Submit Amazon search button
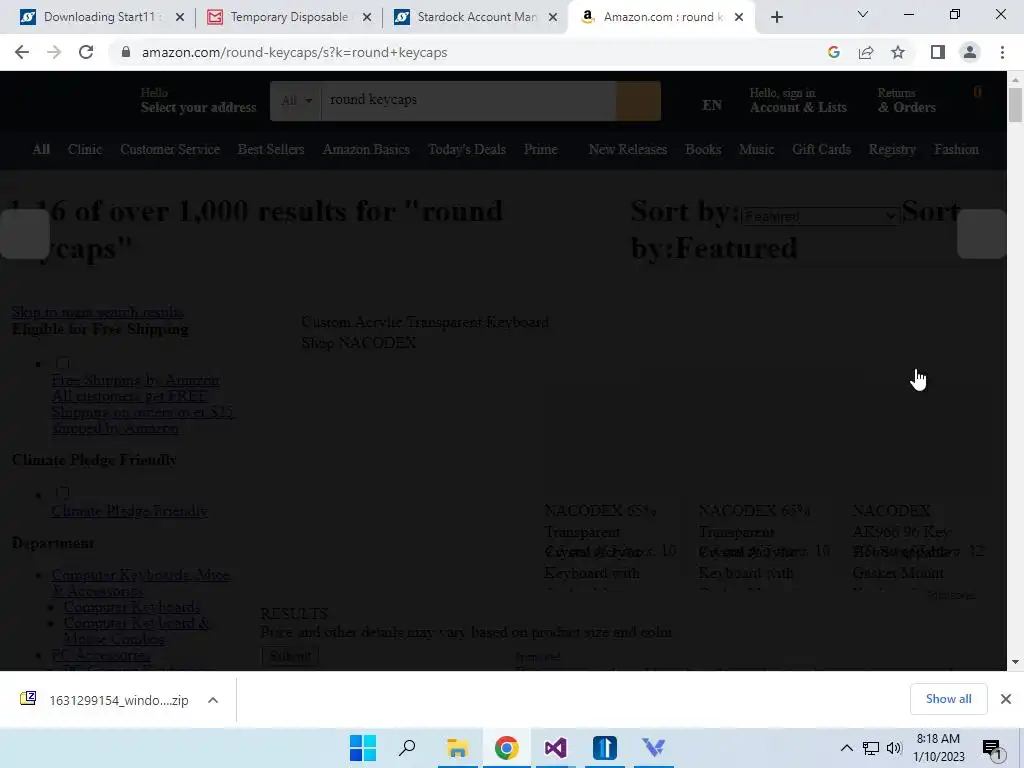The width and height of the screenshot is (1024, 768). (x=638, y=101)
